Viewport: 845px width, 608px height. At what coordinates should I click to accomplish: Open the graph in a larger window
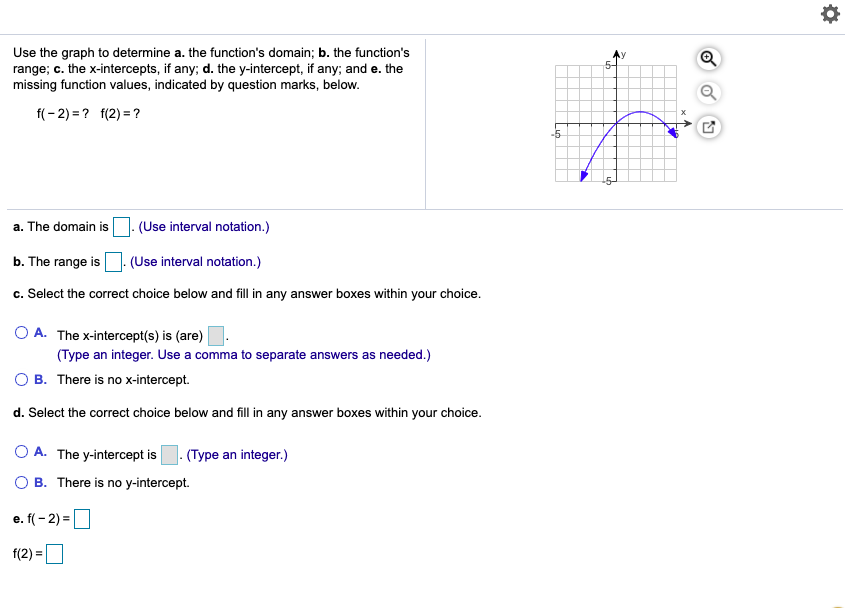tap(707, 127)
